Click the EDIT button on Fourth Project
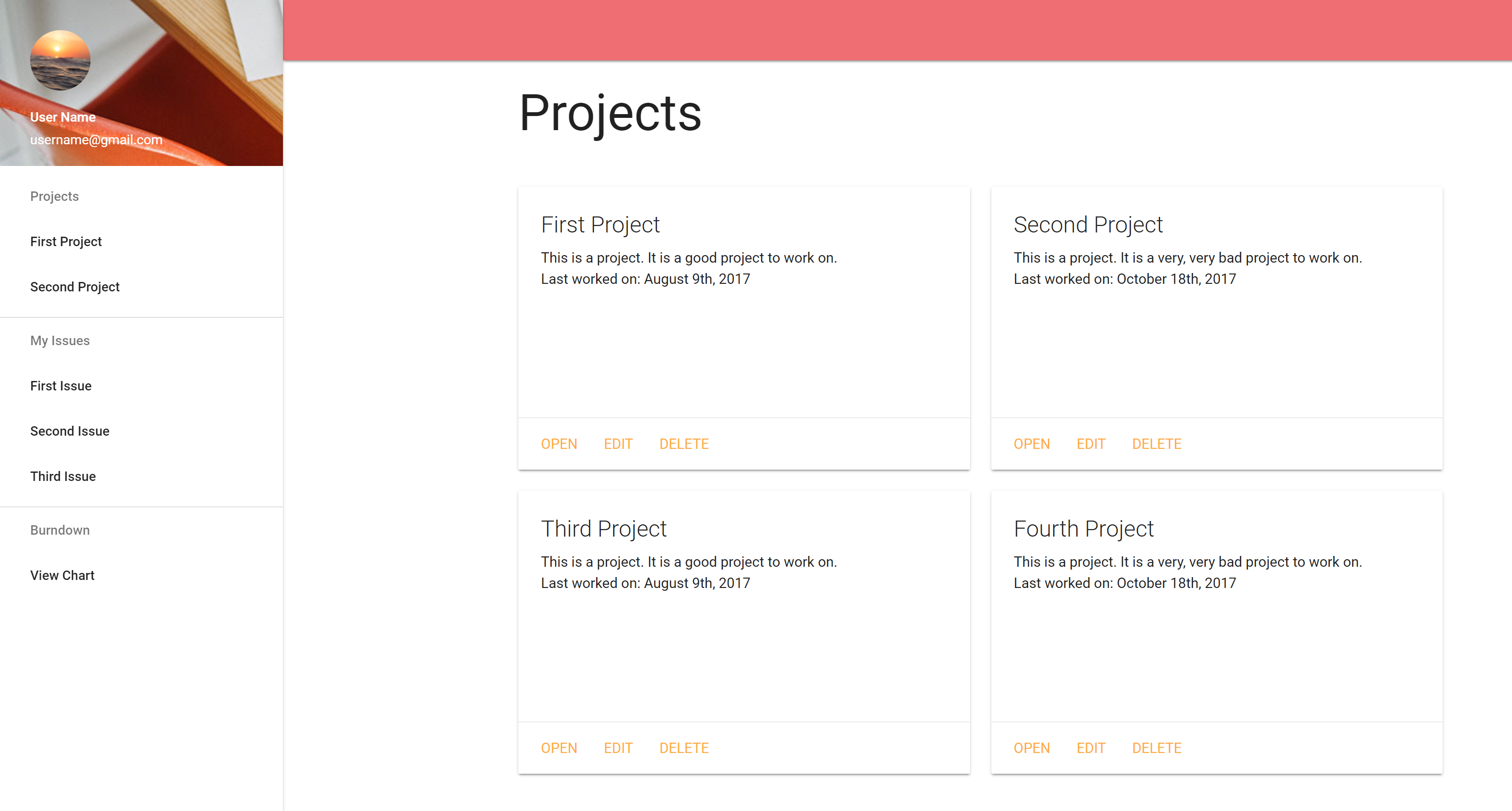This screenshot has width=1512, height=811. 1091,748
